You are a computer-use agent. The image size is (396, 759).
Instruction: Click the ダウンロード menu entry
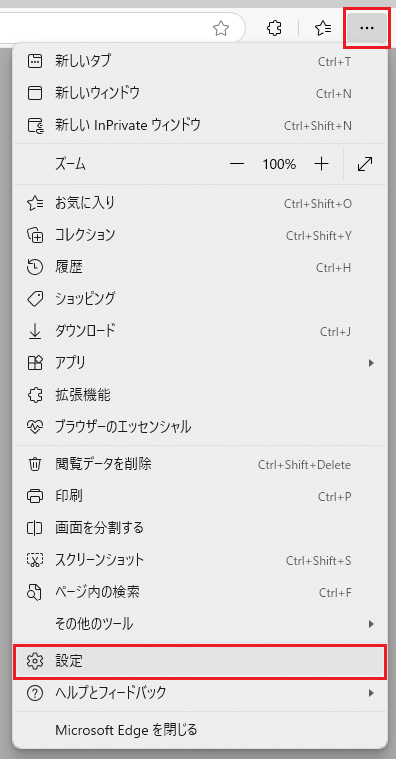pyautogui.click(x=200, y=331)
